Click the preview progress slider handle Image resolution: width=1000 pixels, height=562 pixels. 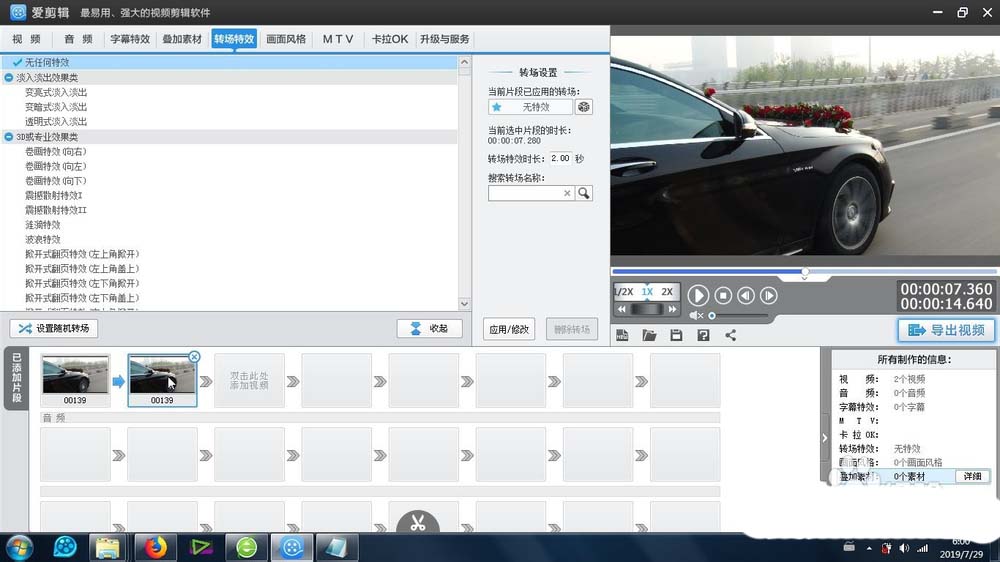click(x=805, y=272)
